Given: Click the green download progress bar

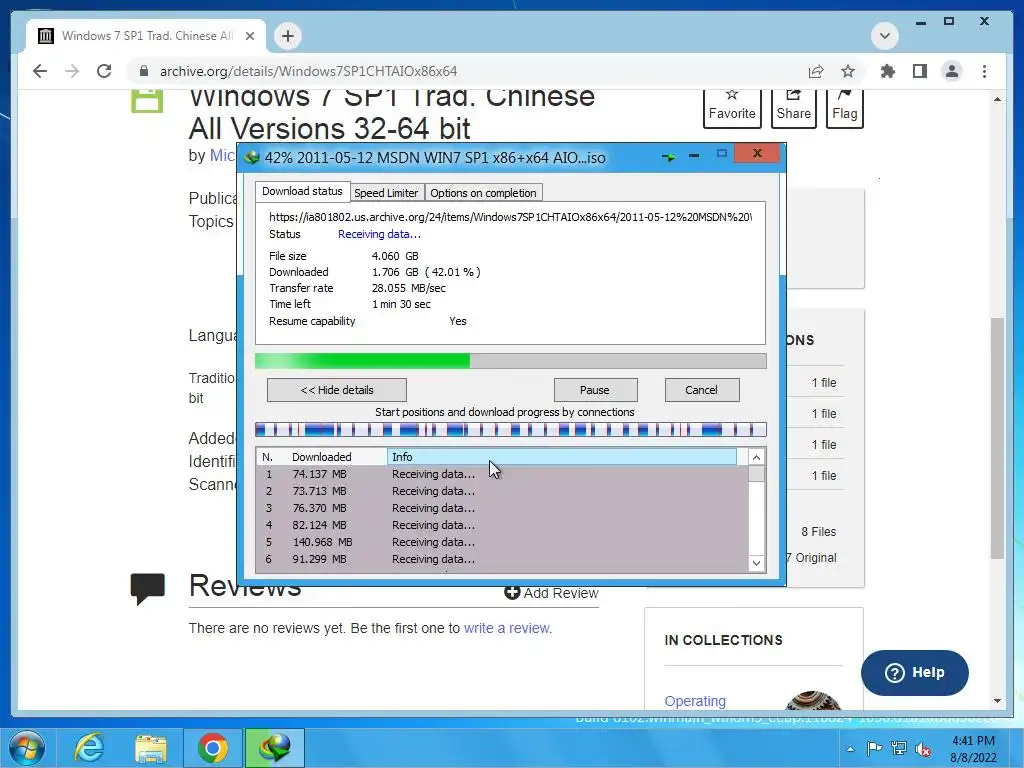Looking at the screenshot, I should click(x=511, y=361).
